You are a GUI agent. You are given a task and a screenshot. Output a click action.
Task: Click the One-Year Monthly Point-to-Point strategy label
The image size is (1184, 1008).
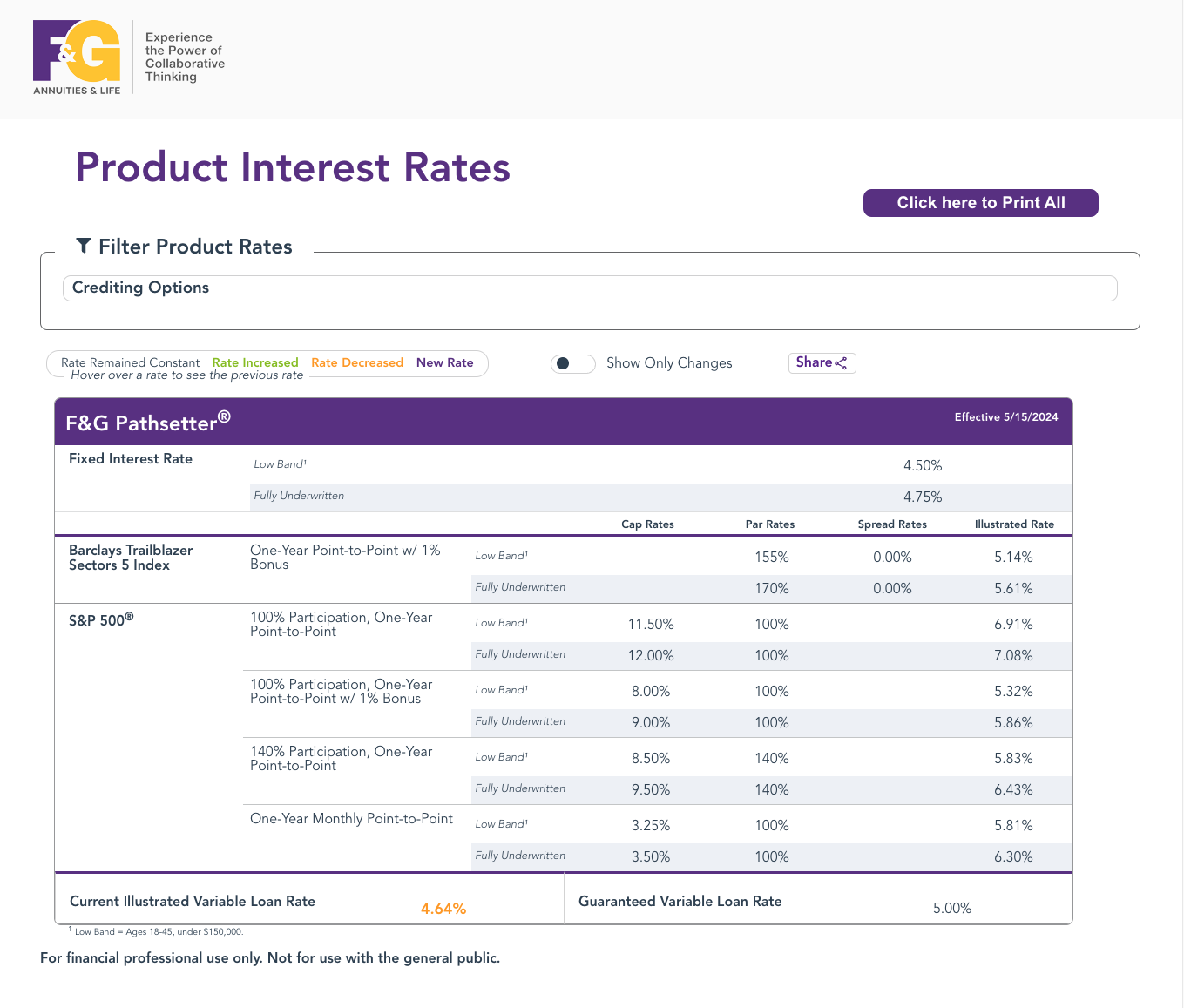tap(351, 819)
